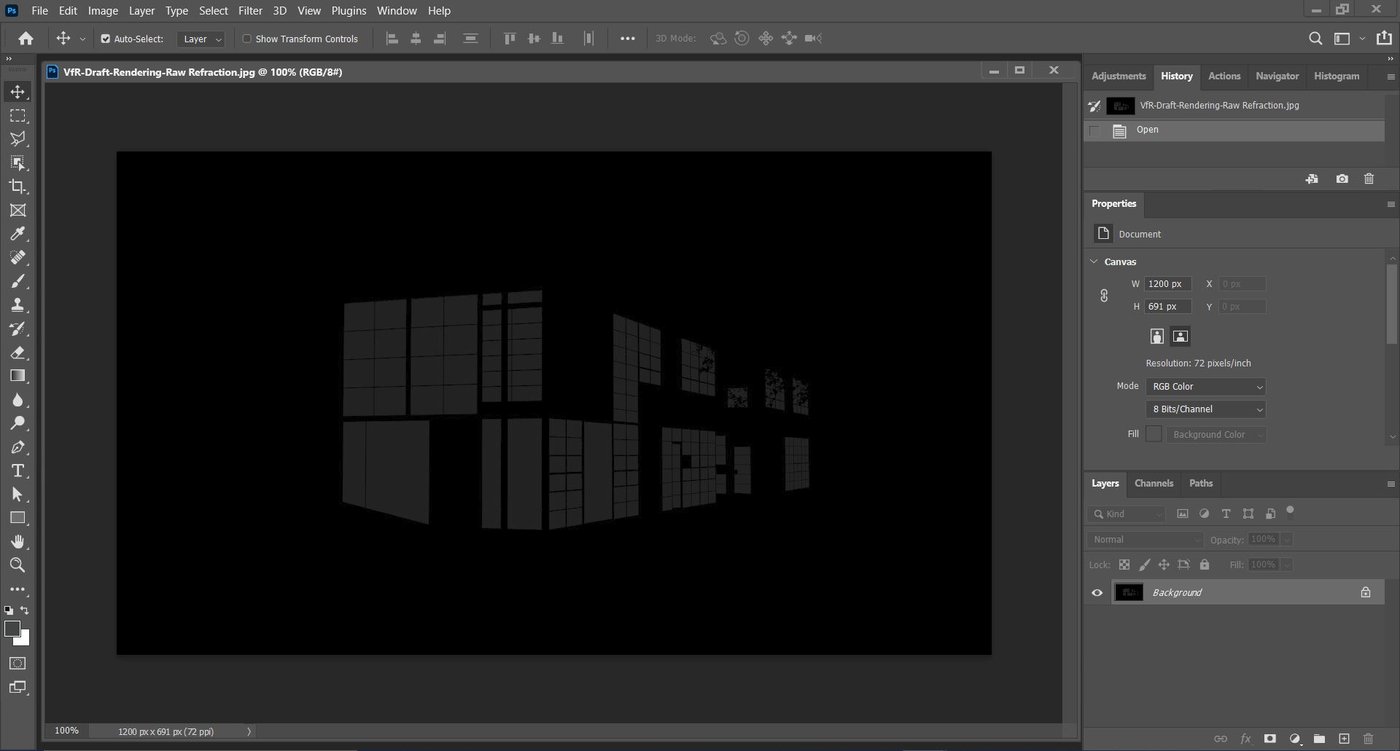1400x751 pixels.
Task: Delete the current history state
Action: [1369, 178]
